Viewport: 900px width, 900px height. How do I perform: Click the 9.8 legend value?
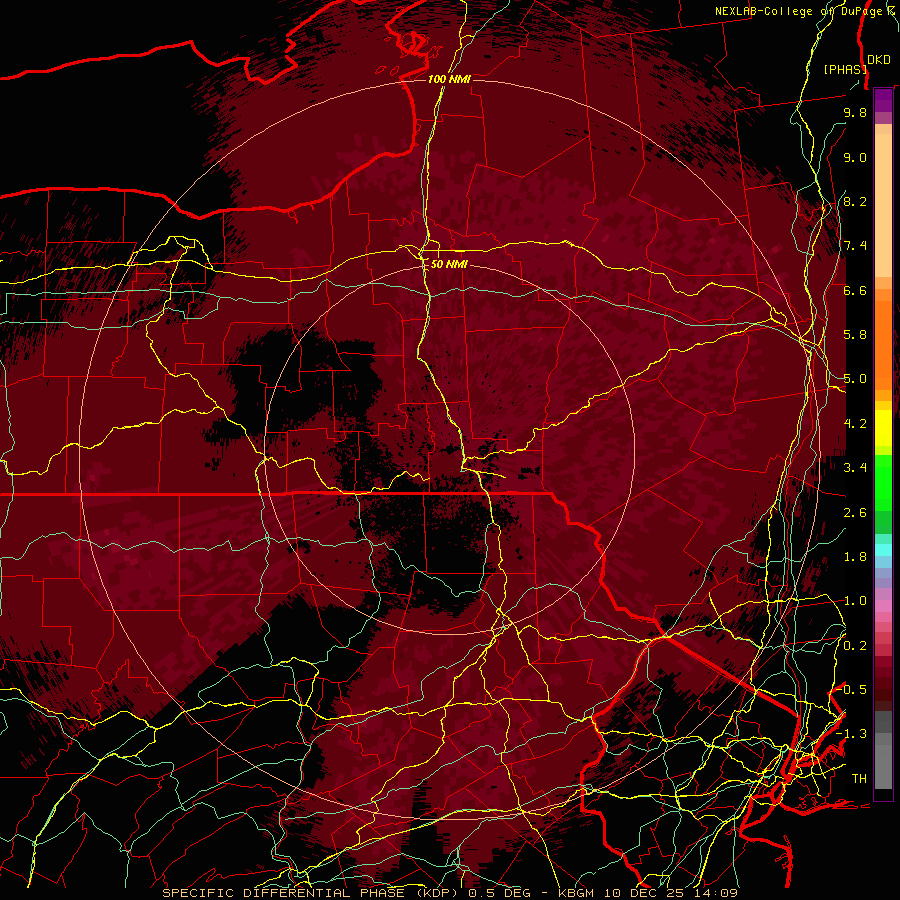pos(855,112)
